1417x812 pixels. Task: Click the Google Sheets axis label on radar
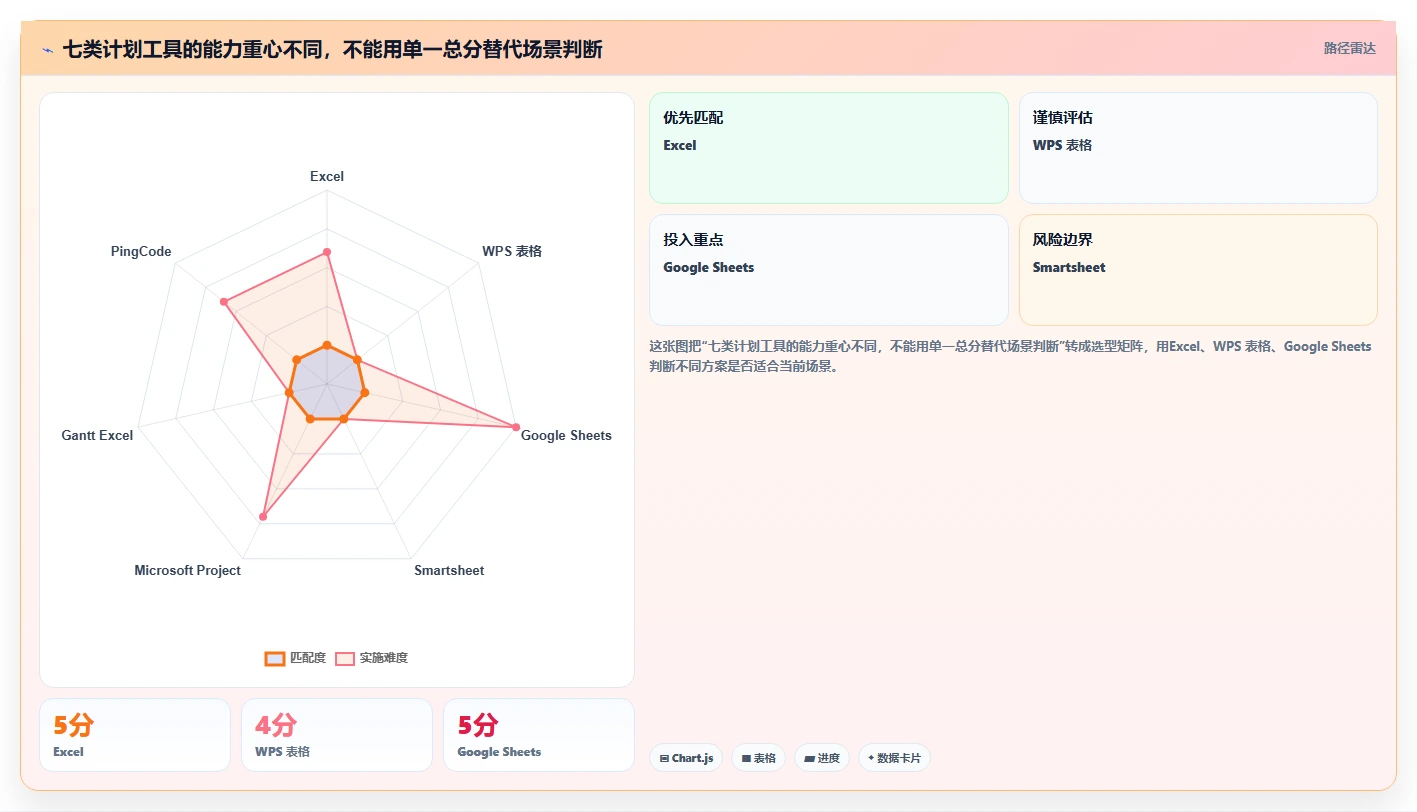pos(566,435)
